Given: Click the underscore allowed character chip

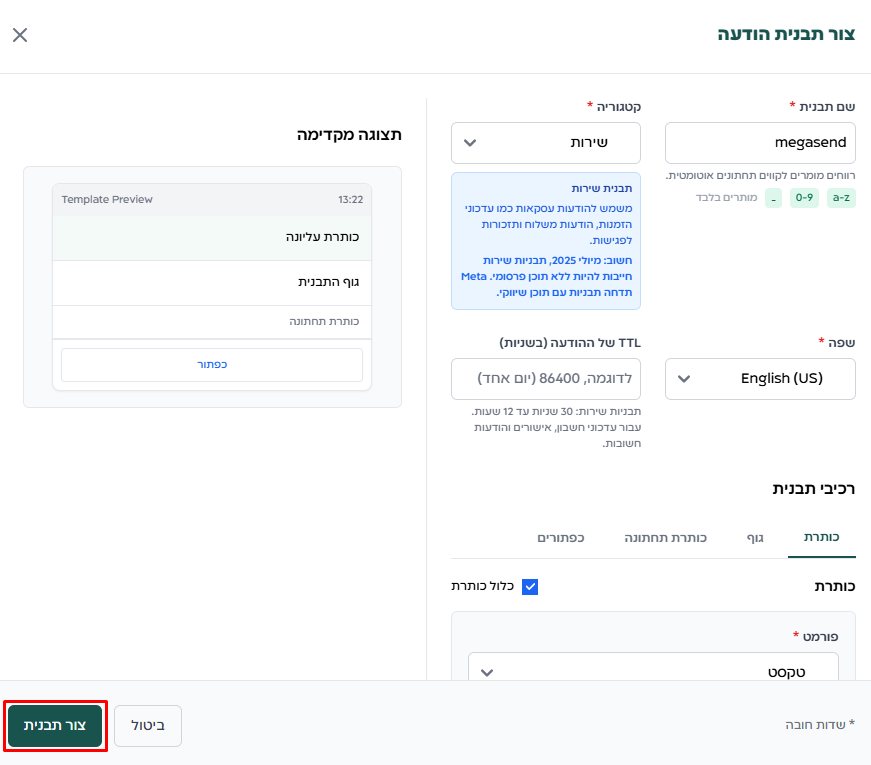Looking at the screenshot, I should pos(774,198).
